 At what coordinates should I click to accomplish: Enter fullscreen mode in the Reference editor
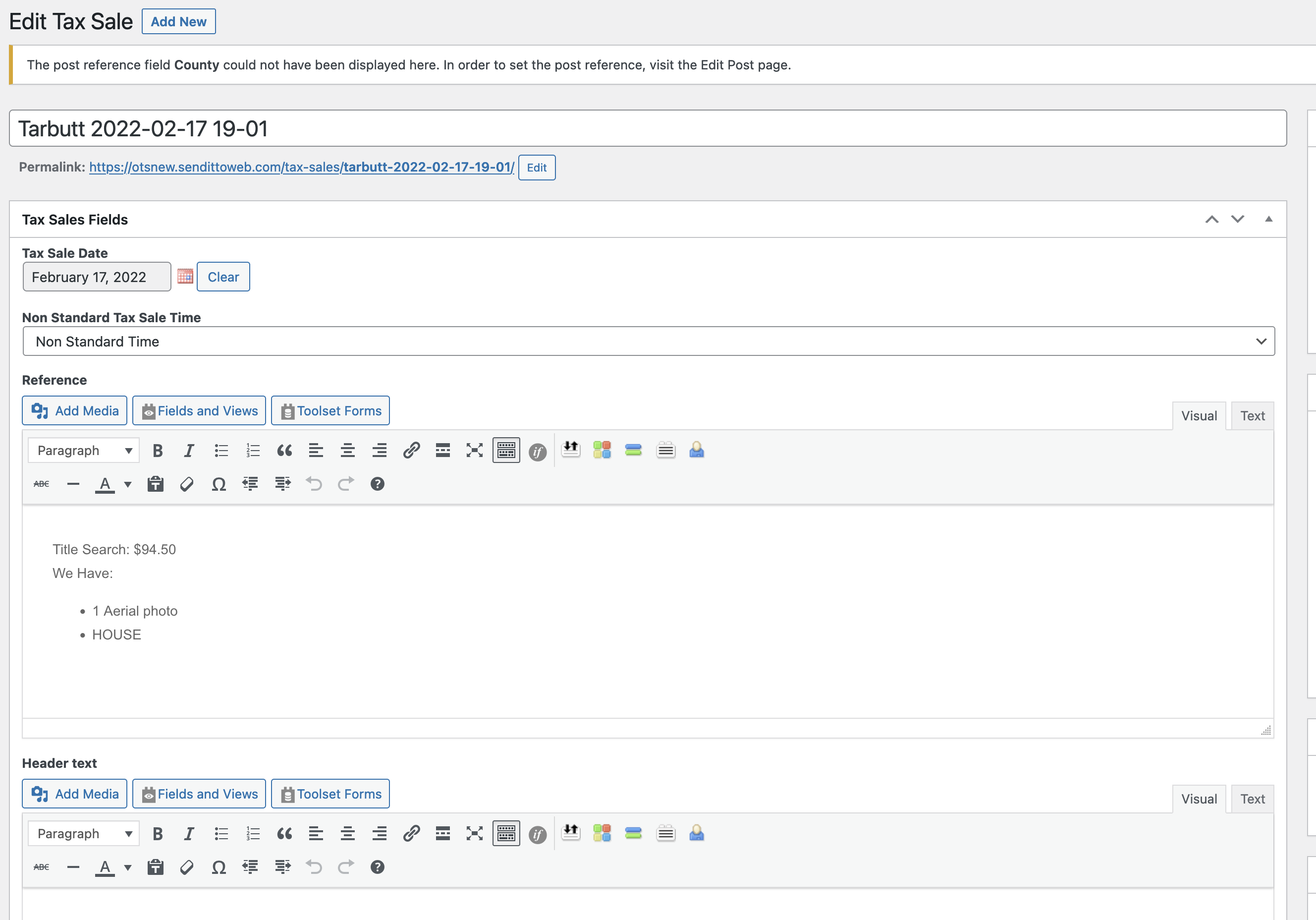(475, 451)
